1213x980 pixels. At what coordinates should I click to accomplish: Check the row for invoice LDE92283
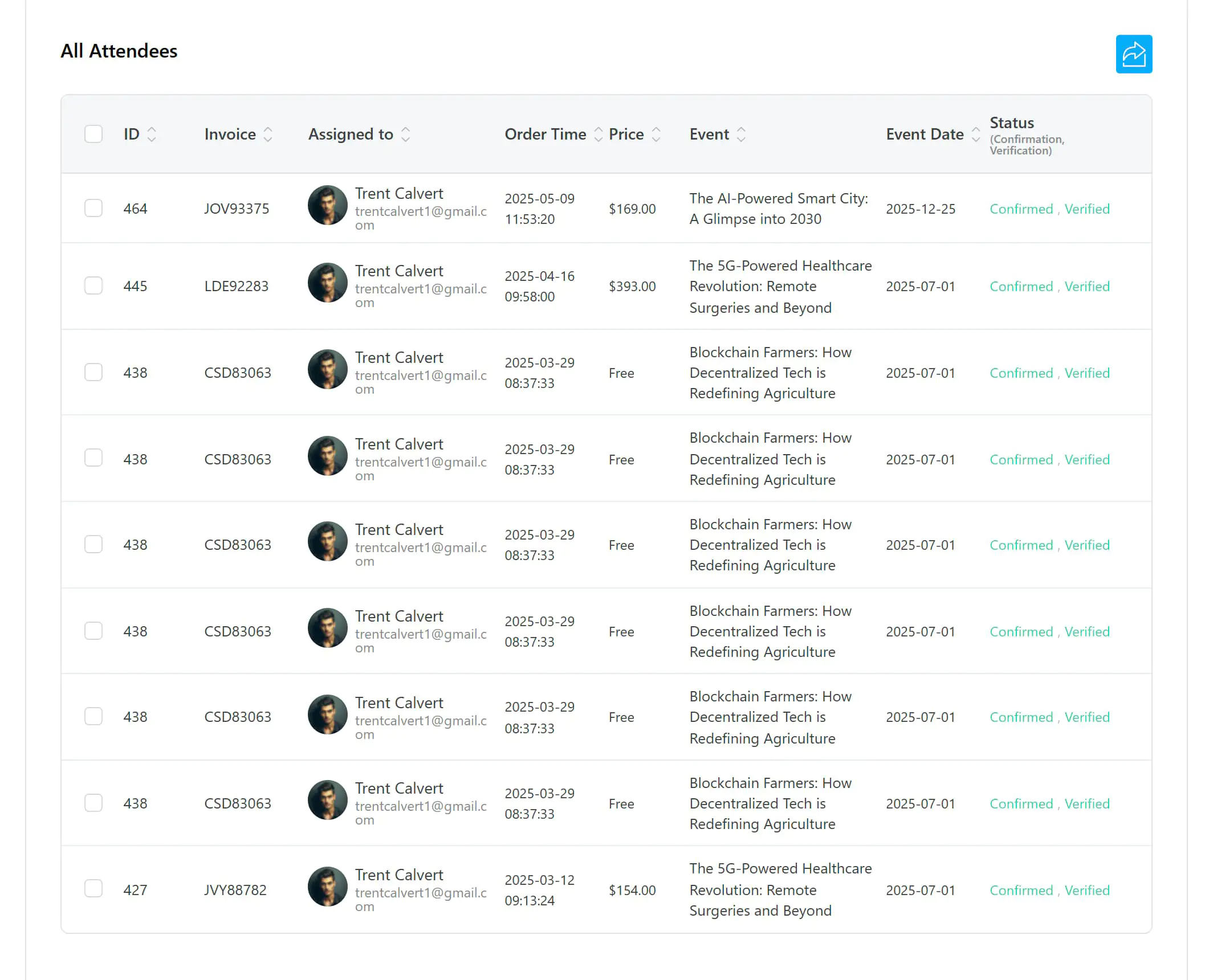coord(93,285)
